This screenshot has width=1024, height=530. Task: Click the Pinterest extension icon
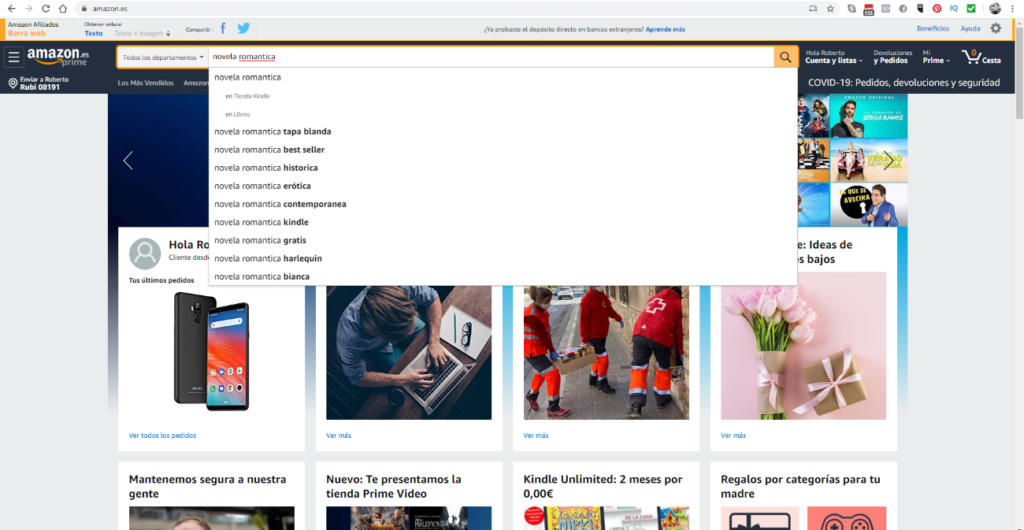936,8
